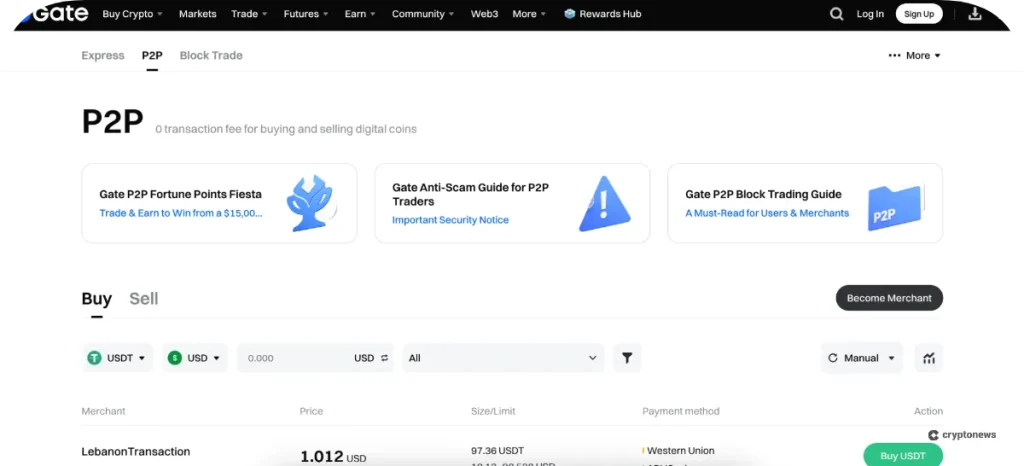The width and height of the screenshot is (1024, 466).
Task: Click the amount input field
Action: point(315,358)
